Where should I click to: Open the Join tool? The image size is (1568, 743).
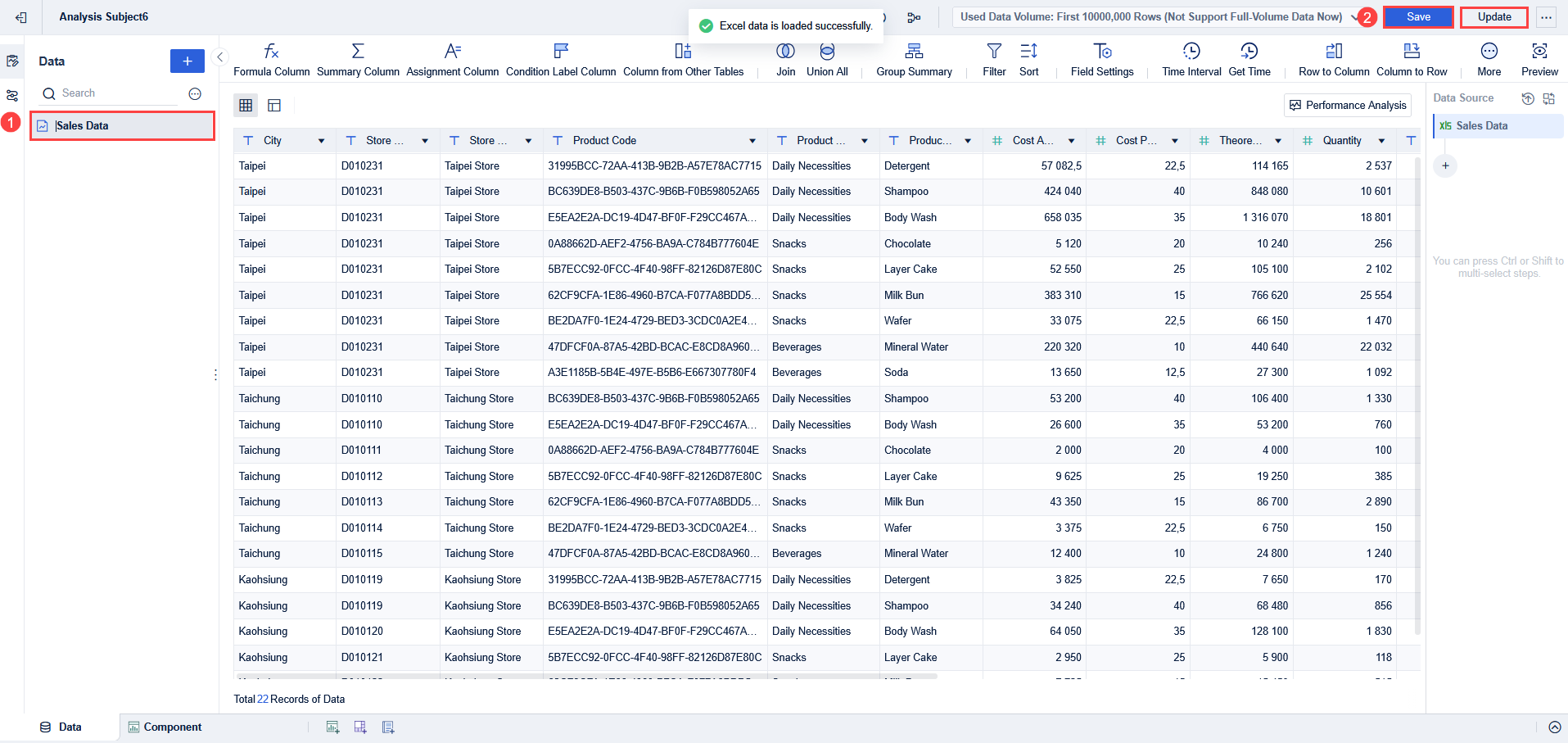pyautogui.click(x=785, y=61)
